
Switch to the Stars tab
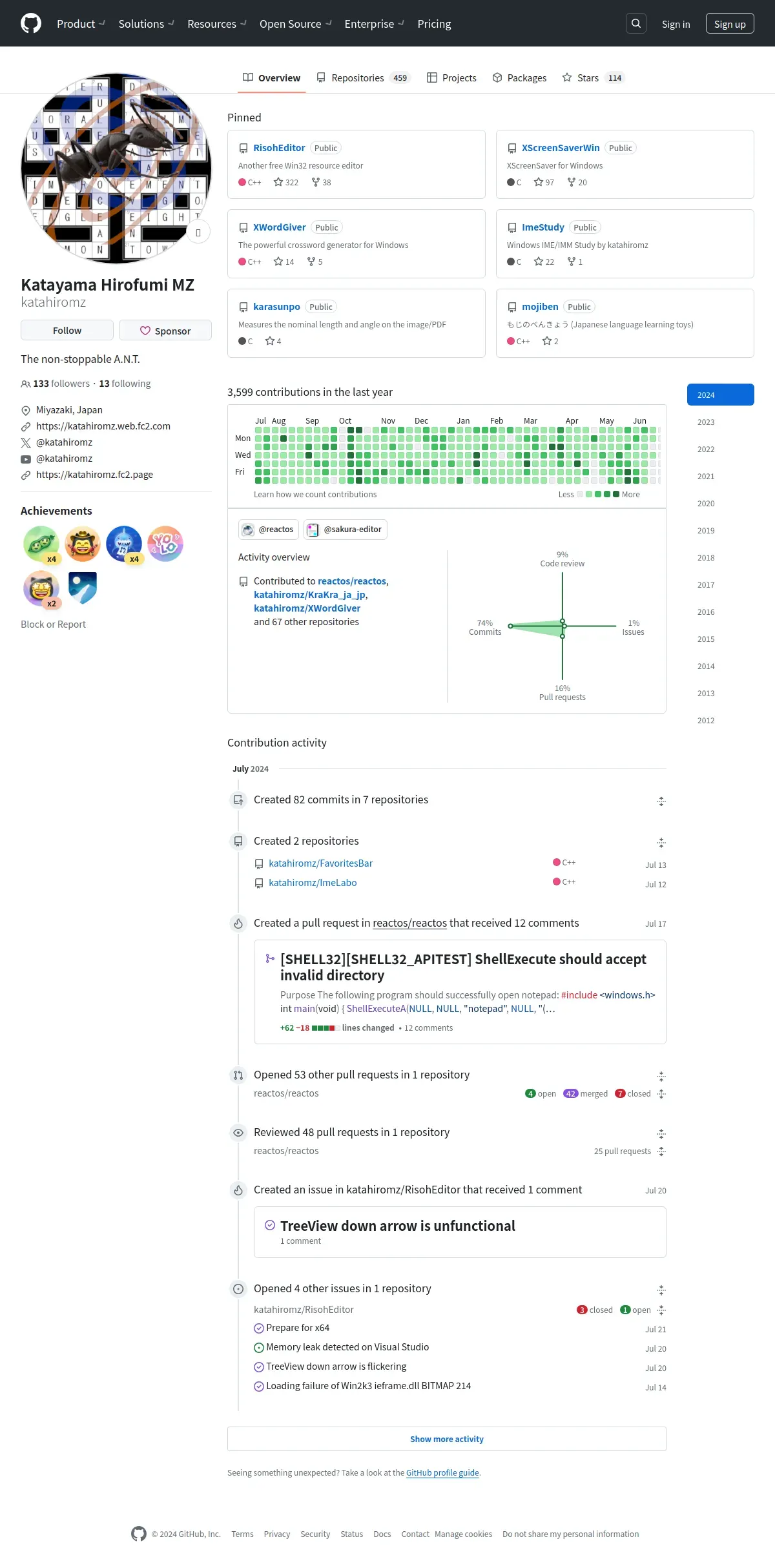pos(593,77)
